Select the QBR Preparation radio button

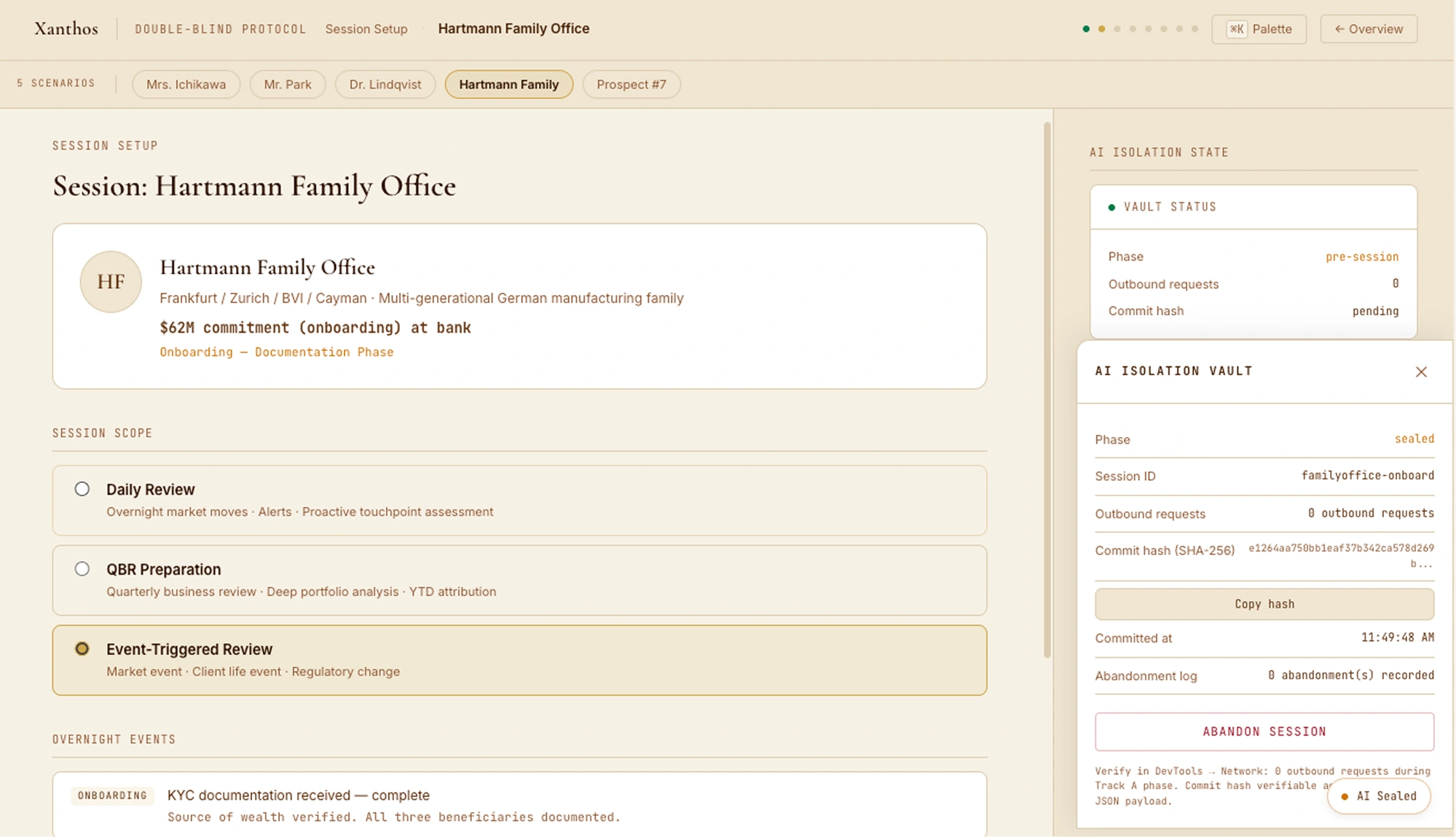click(82, 569)
